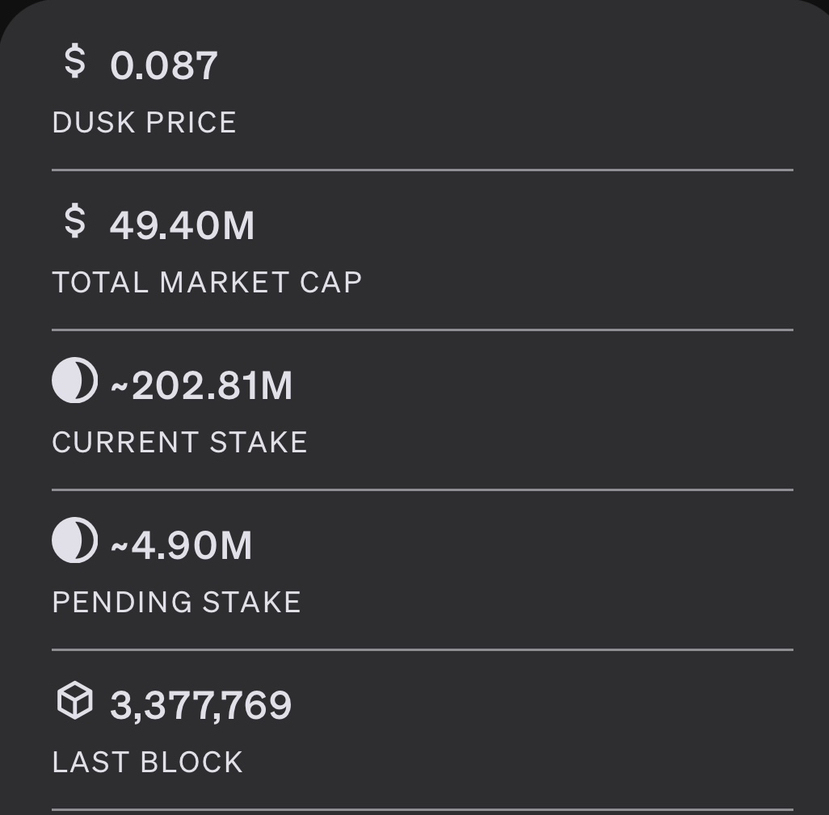Click the half-moon icon beside ~202.81M
This screenshot has height=815, width=829.
point(75,382)
